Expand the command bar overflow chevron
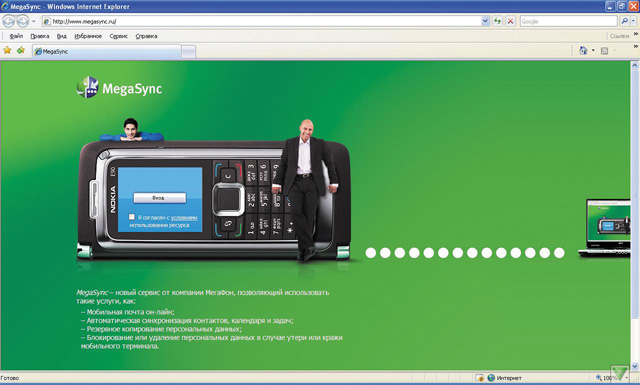Viewport: 640px width, 385px height. pyautogui.click(x=636, y=47)
